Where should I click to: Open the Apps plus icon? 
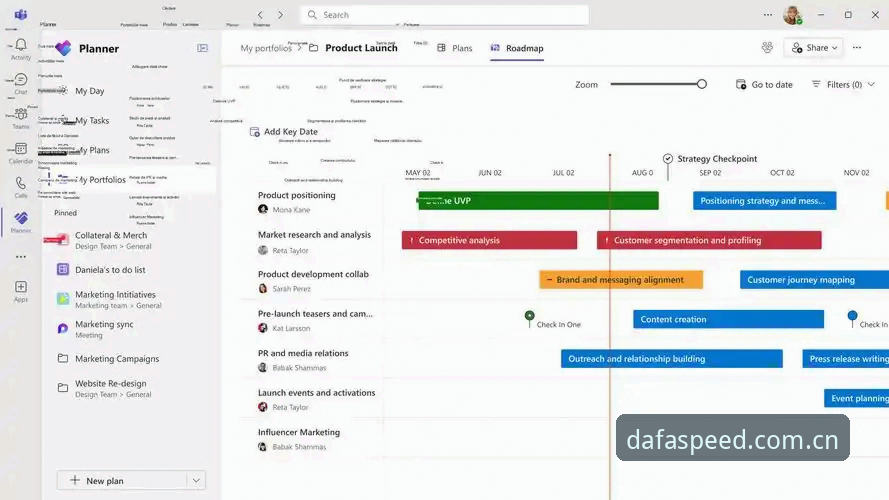tap(21, 287)
